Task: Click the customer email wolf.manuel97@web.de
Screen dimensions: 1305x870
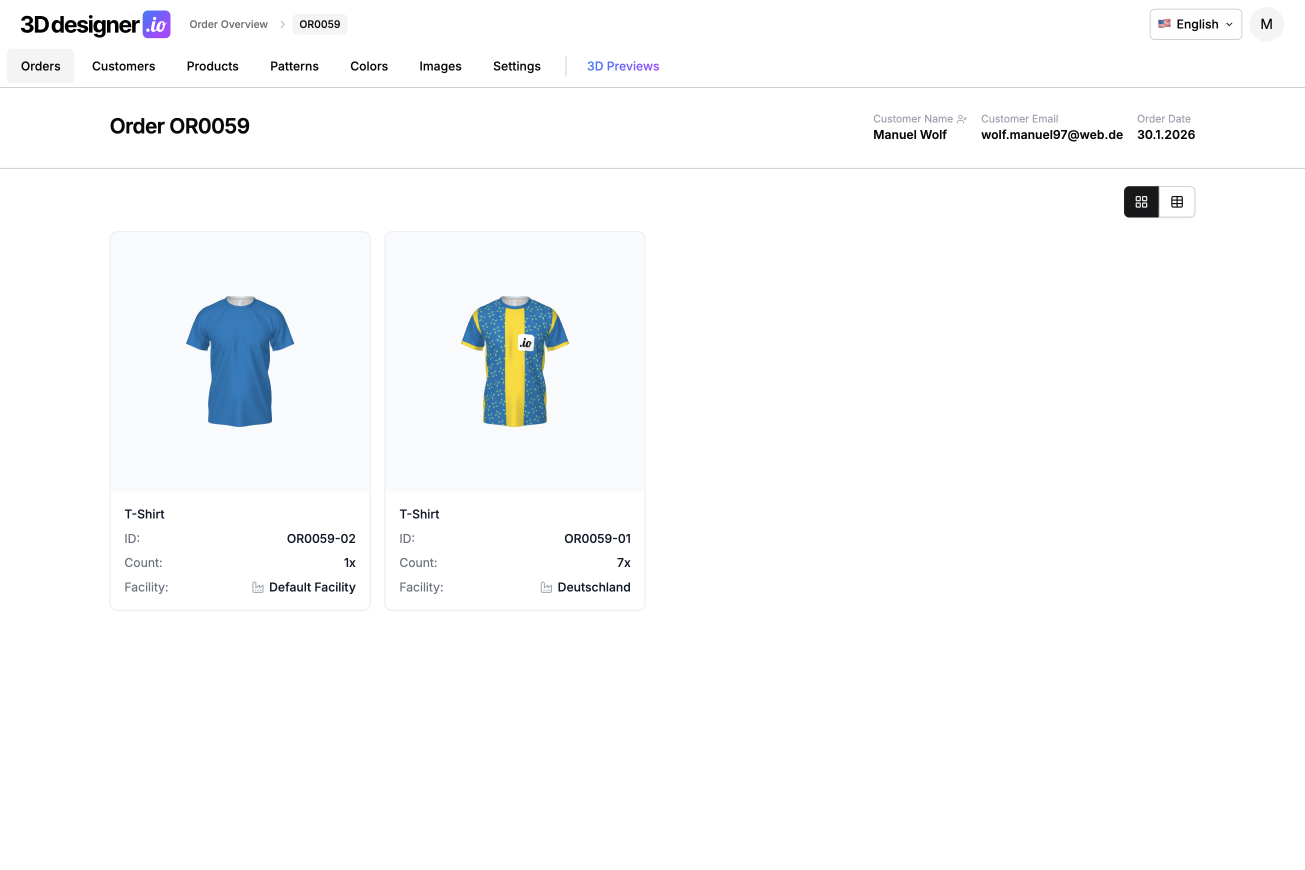Action: 1051,135
